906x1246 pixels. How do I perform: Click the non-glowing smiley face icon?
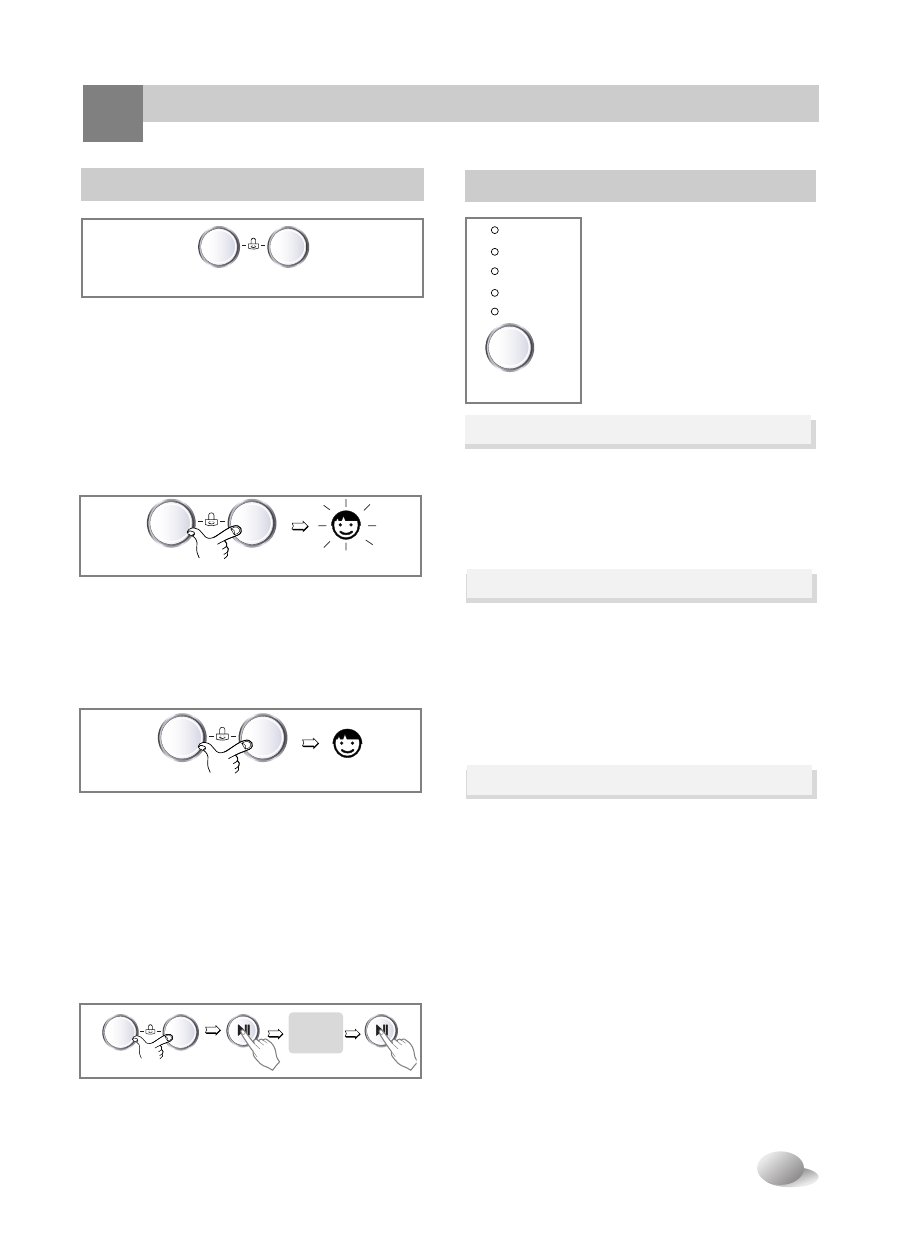(x=343, y=744)
